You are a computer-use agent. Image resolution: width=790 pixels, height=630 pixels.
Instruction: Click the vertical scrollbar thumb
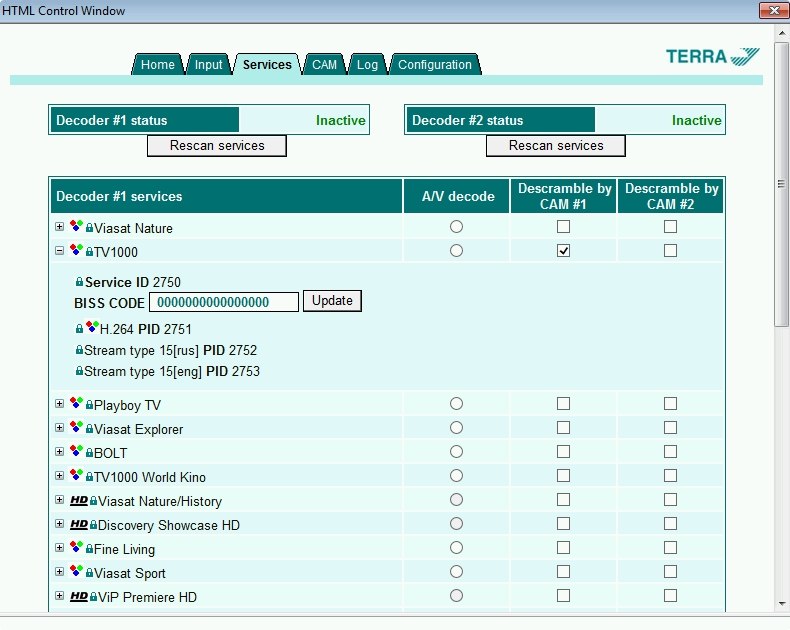tap(781, 185)
